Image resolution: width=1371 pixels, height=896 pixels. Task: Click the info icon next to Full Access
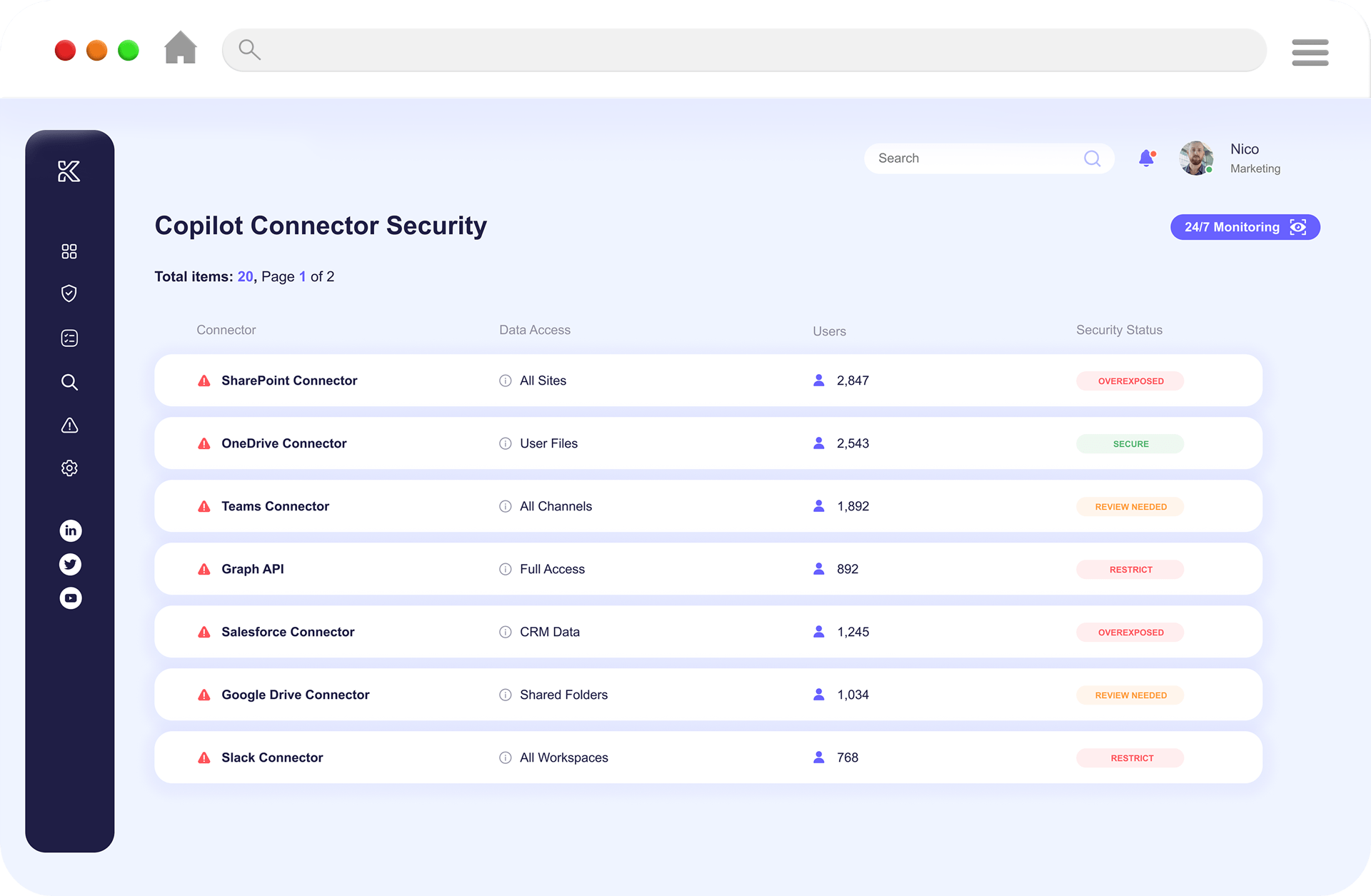(506, 569)
